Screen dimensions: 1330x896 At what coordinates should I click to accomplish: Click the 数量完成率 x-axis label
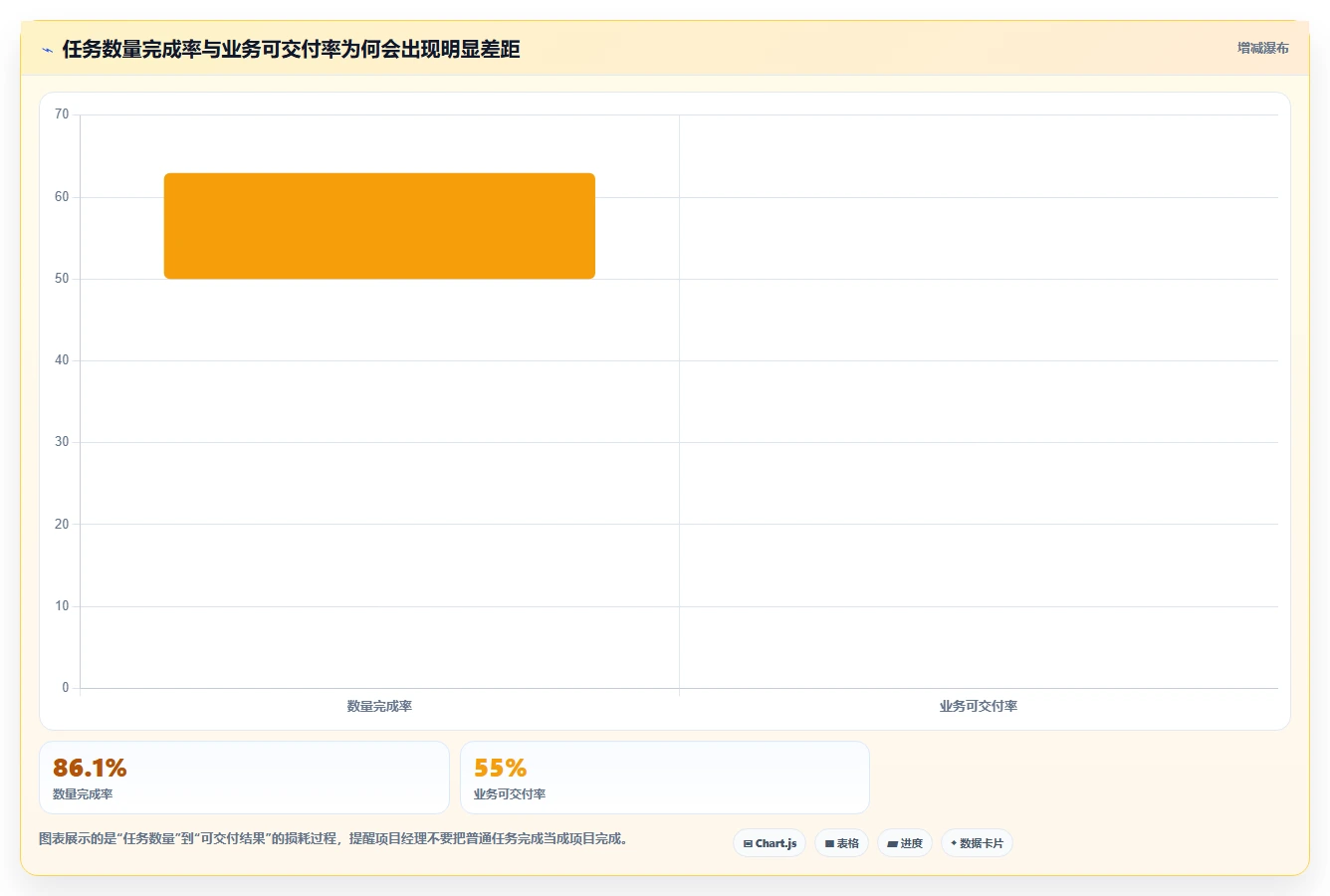point(379,706)
